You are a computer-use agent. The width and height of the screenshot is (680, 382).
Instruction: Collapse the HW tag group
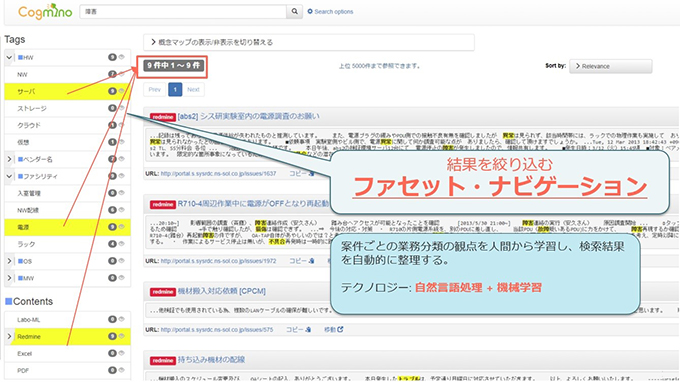[9, 57]
